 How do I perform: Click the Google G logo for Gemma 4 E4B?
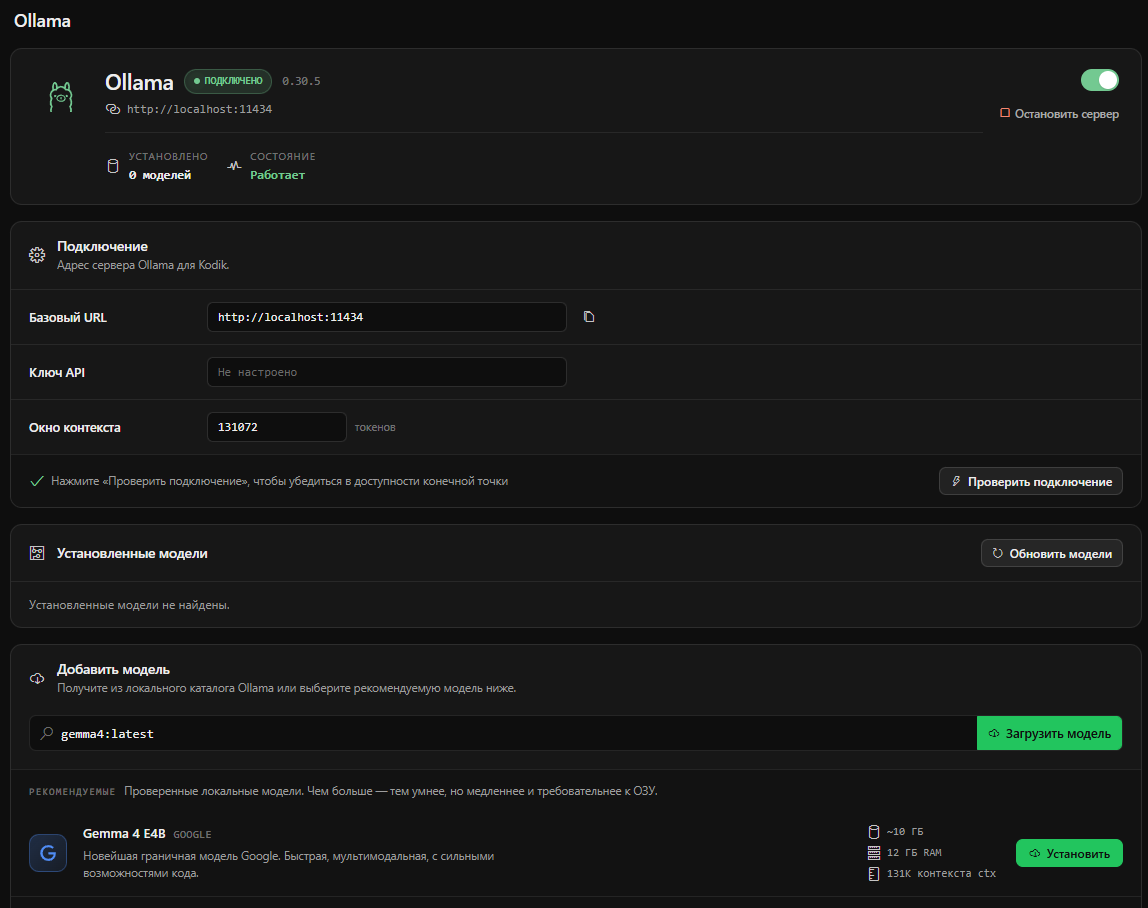[x=48, y=853]
